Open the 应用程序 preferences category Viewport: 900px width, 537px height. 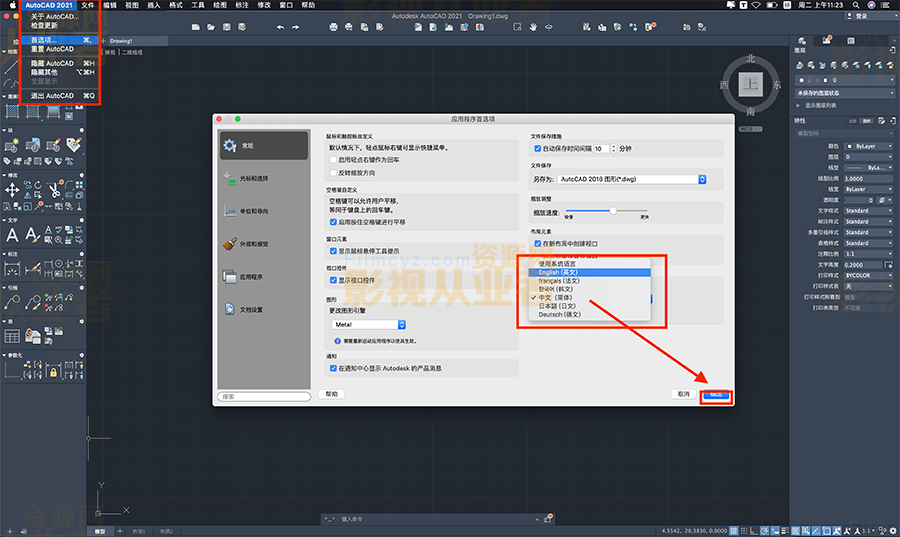(x=264, y=277)
